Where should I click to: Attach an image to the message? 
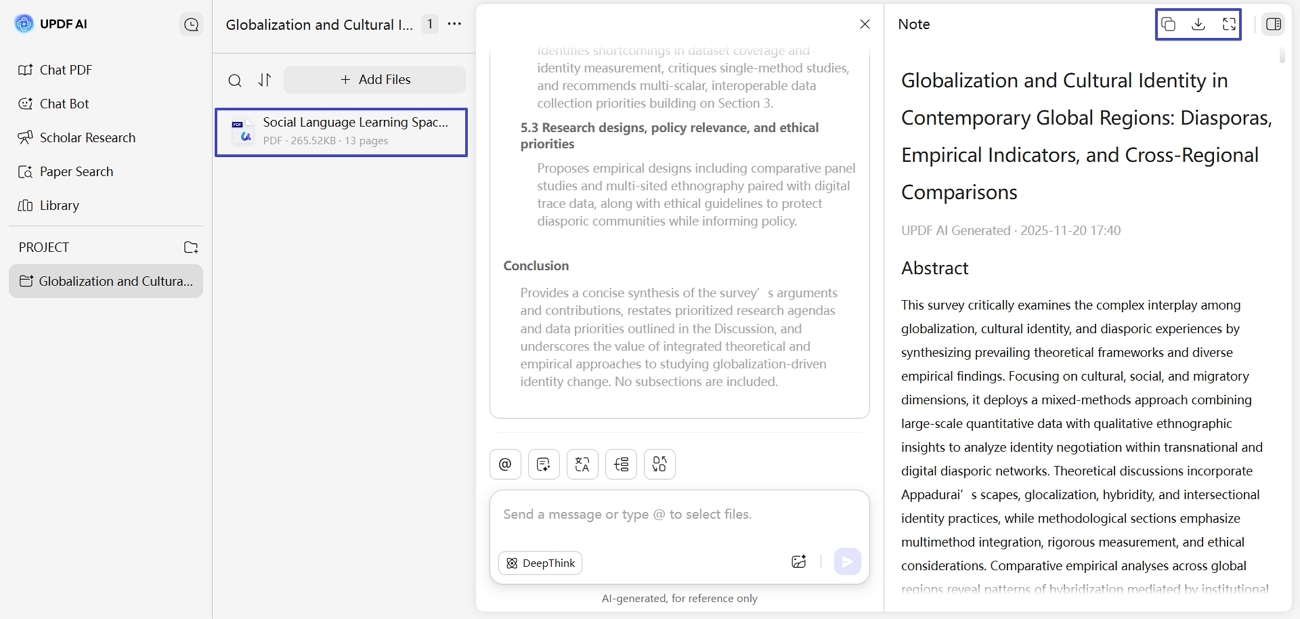coord(799,562)
